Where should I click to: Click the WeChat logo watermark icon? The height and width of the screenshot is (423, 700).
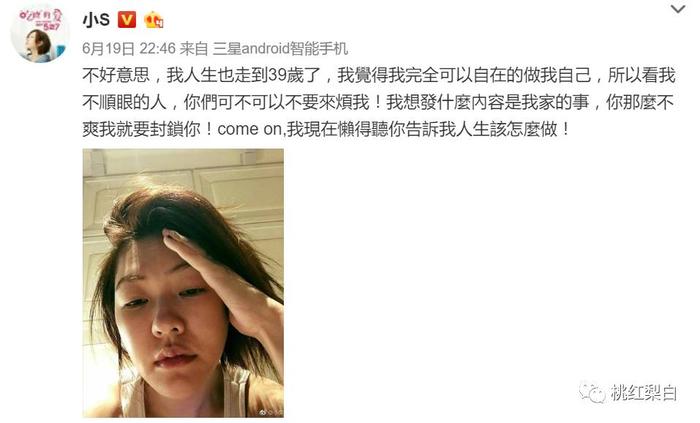(x=592, y=392)
